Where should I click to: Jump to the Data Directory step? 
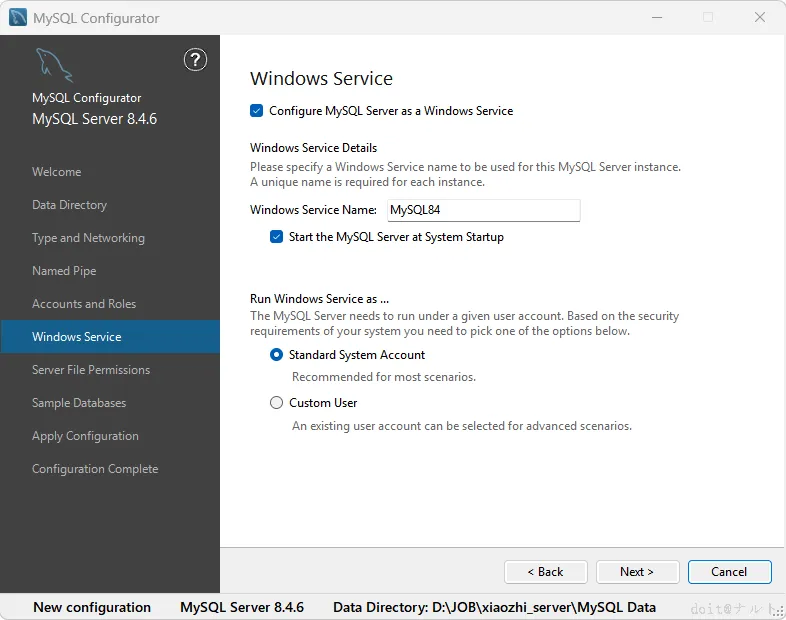pyautogui.click(x=70, y=205)
